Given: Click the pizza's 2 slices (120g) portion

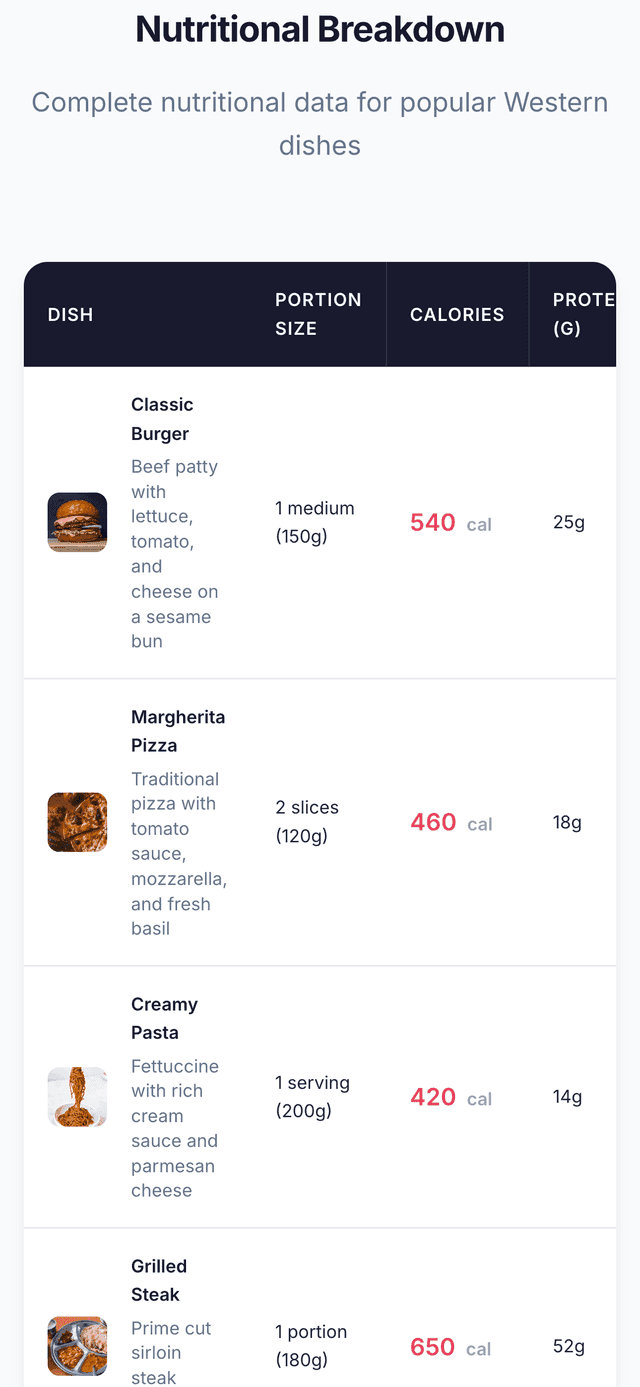Looking at the screenshot, I should (307, 821).
